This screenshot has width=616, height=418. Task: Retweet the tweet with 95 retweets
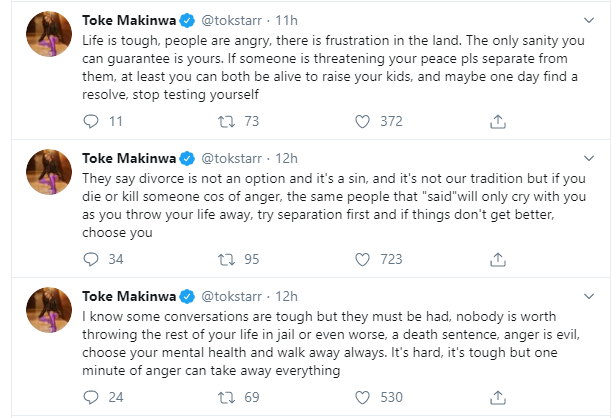coord(227,260)
